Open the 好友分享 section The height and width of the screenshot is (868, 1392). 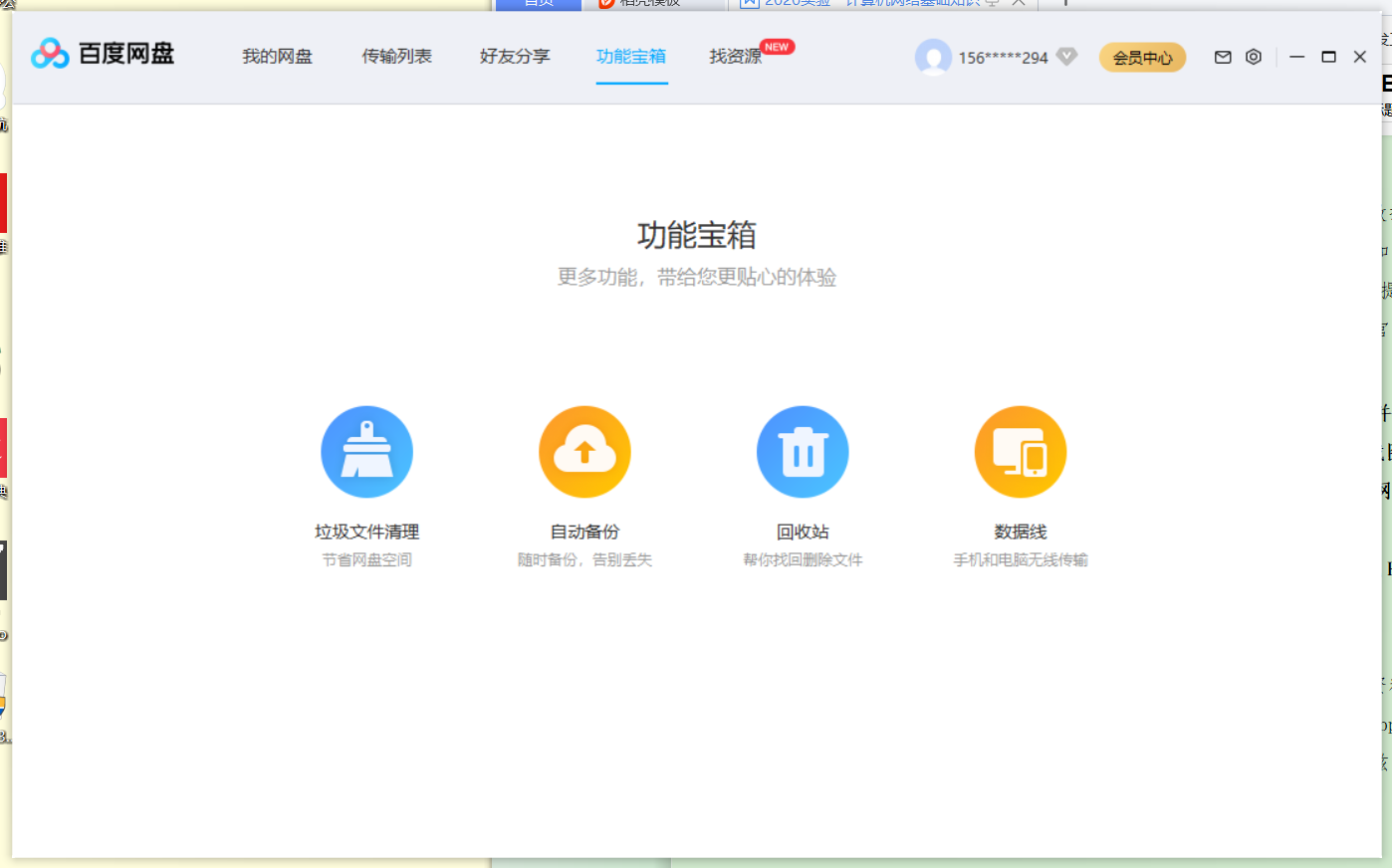pos(515,57)
